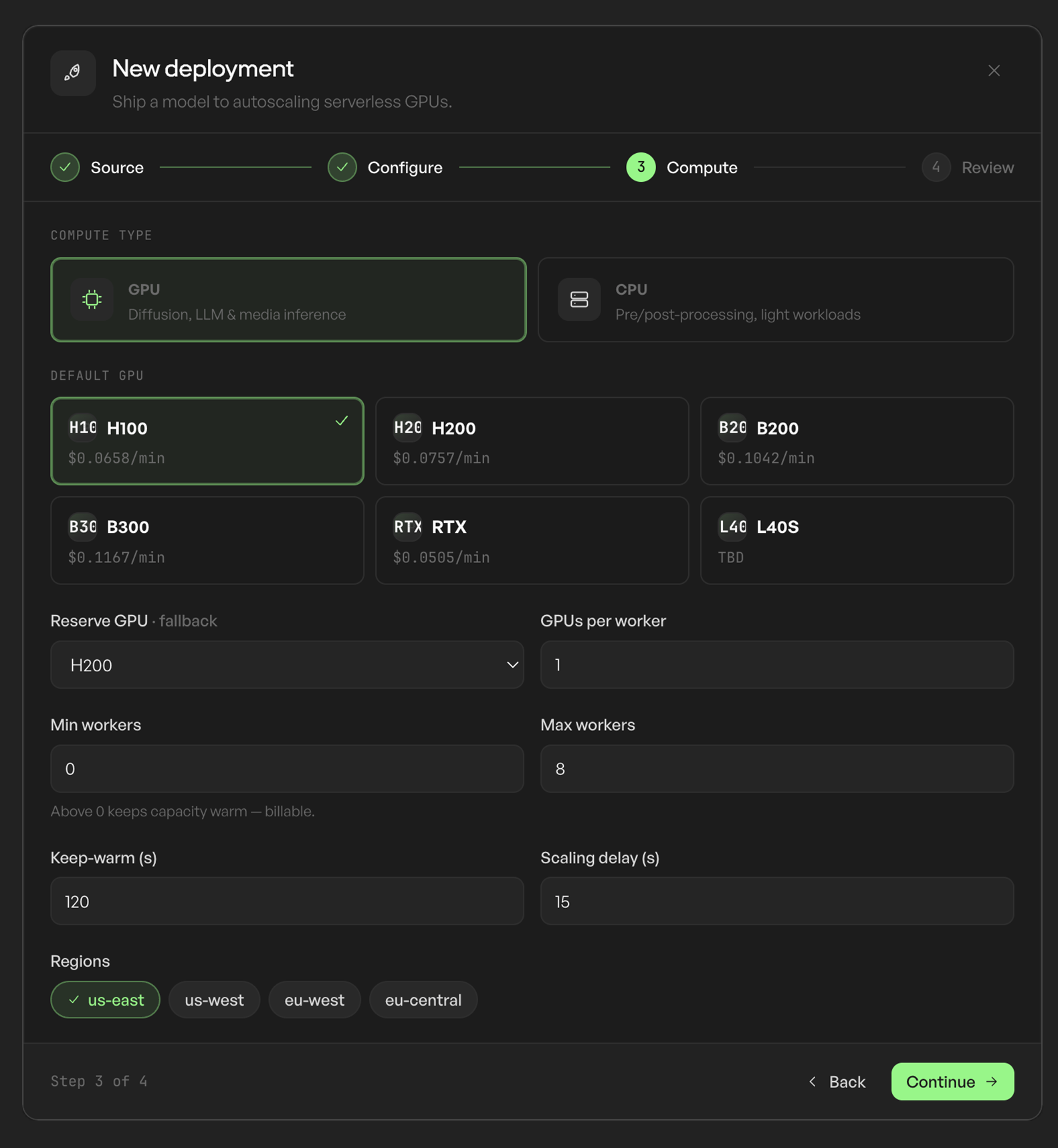The height and width of the screenshot is (1148, 1058).
Task: Click the B200 badge icon
Action: (x=733, y=428)
